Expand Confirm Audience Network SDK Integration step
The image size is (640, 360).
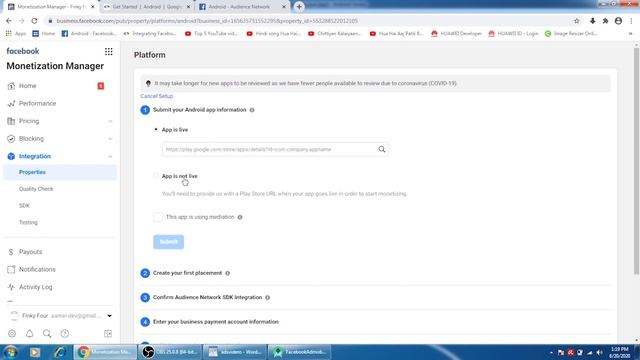click(207, 297)
